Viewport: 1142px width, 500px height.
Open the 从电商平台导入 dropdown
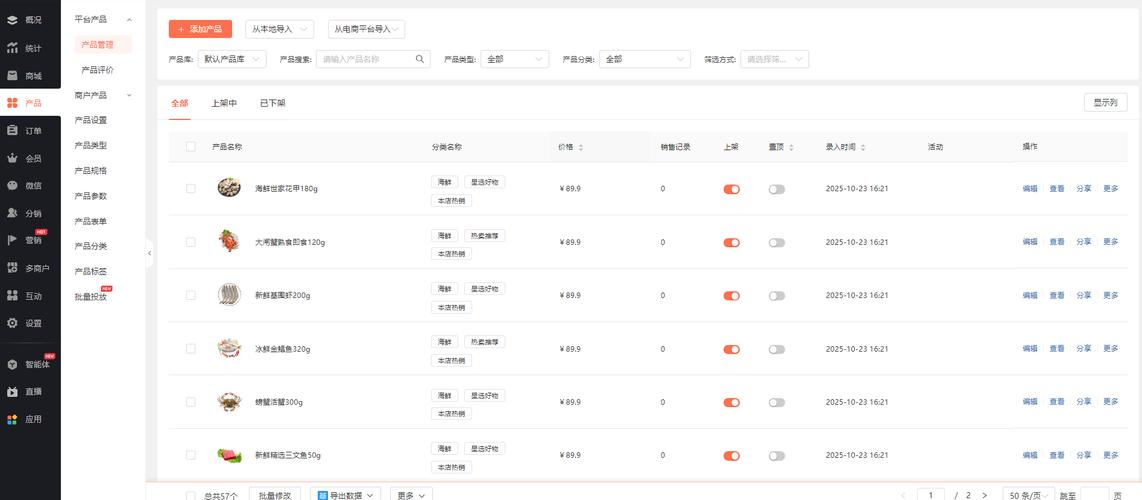366,29
